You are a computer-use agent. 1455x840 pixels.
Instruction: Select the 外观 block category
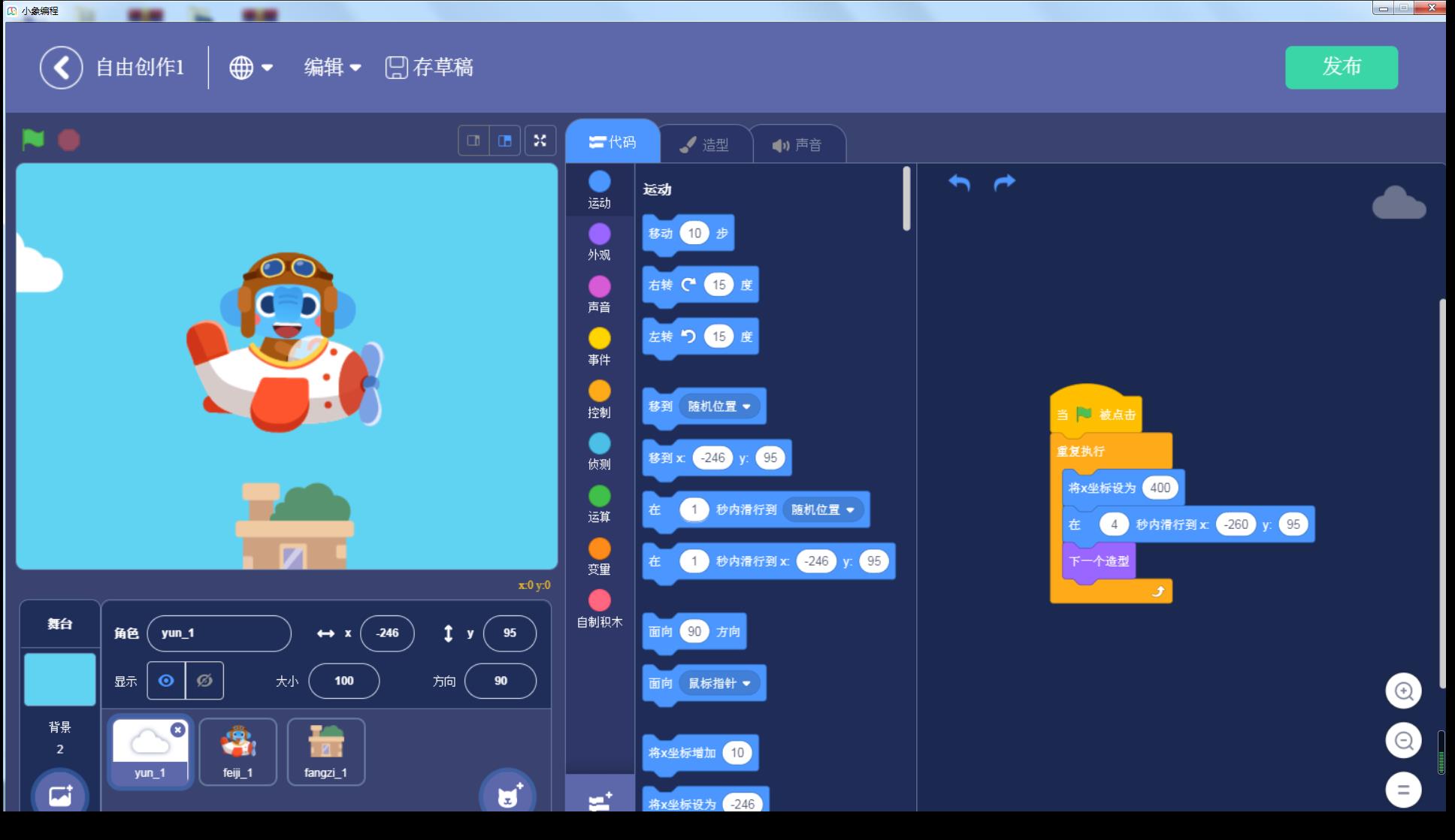tap(599, 242)
